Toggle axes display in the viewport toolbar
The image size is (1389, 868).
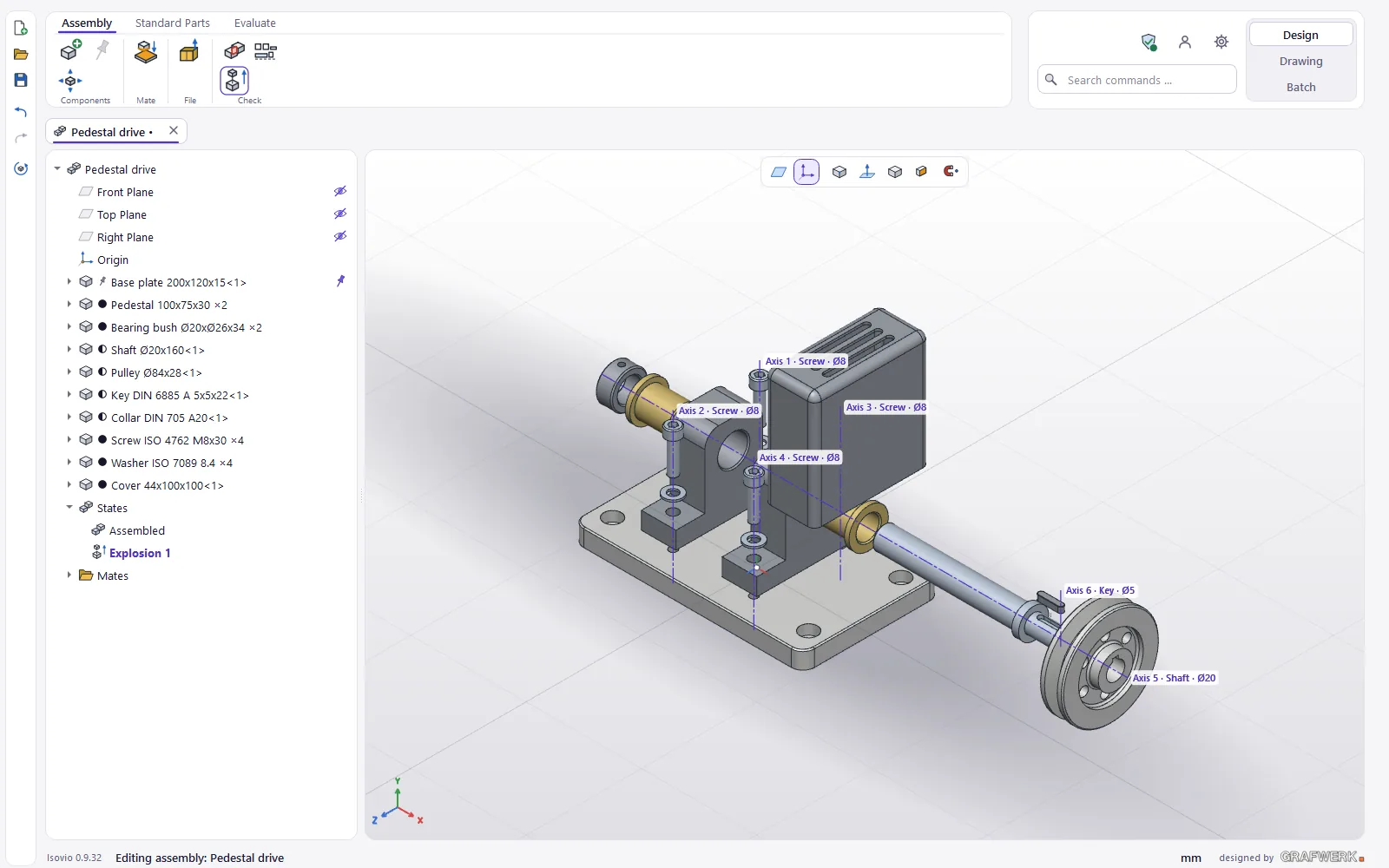click(806, 172)
